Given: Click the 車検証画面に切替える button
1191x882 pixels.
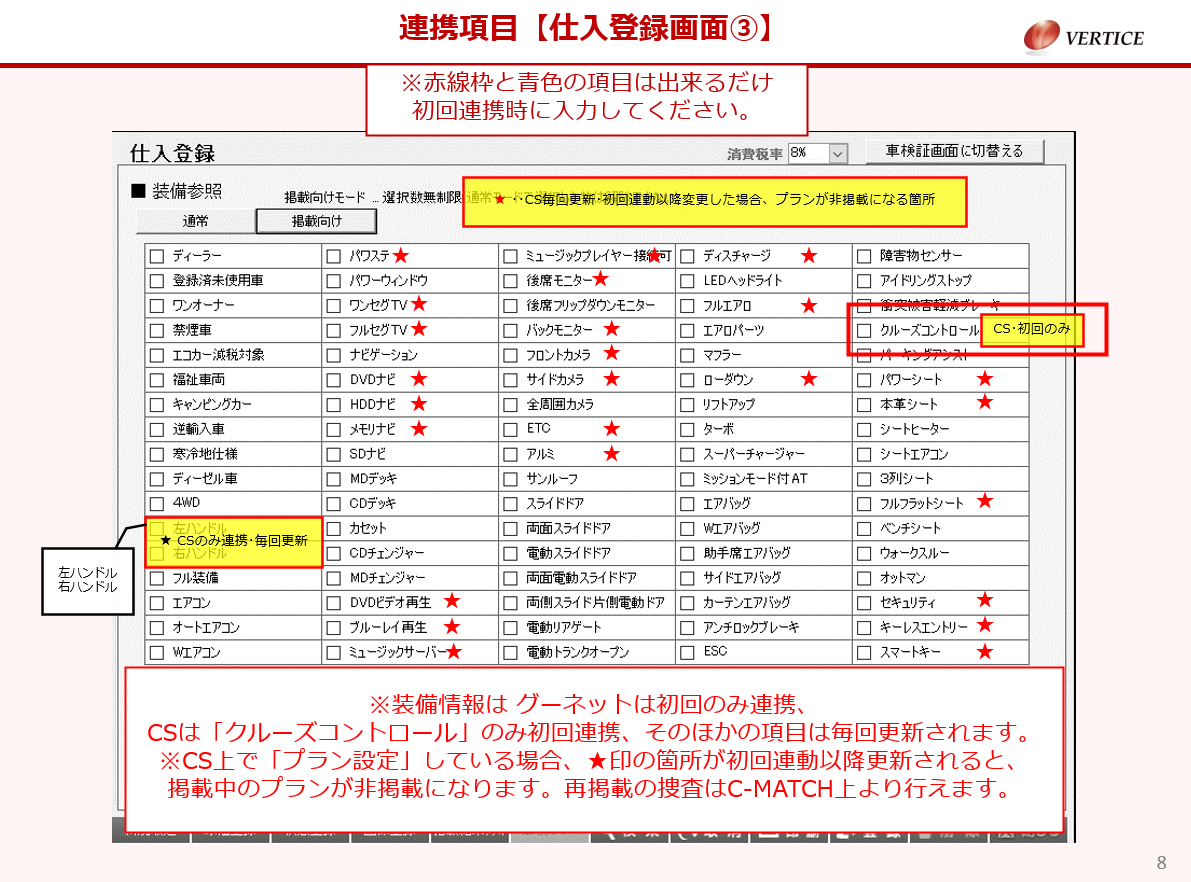Looking at the screenshot, I should coord(954,152).
